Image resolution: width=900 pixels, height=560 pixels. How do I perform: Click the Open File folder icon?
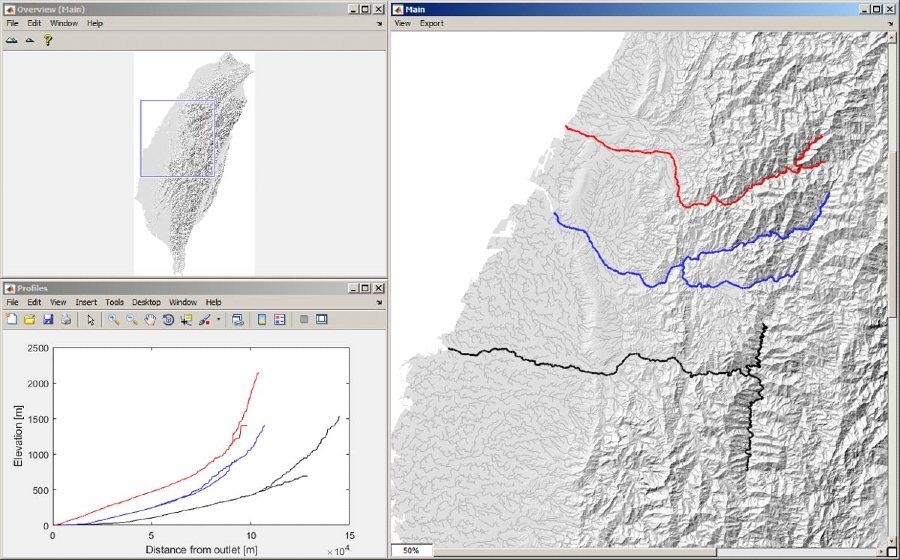[x=29, y=320]
